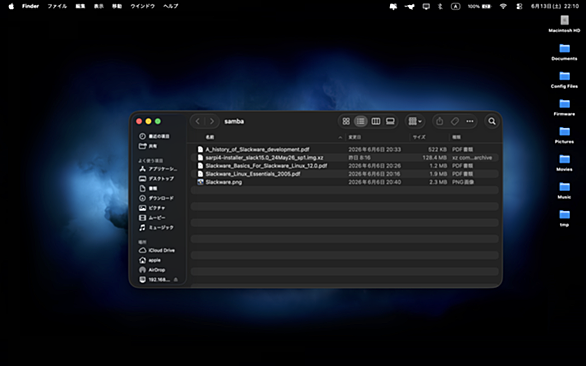Viewport: 586px width, 366px height.
Task: Select the Config Files desktop folder
Action: pyautogui.click(x=564, y=79)
